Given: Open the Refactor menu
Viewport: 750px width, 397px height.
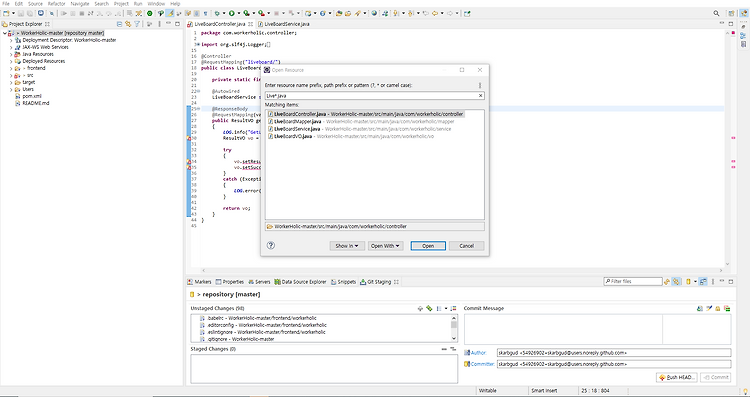Looking at the screenshot, I should tap(56, 3).
